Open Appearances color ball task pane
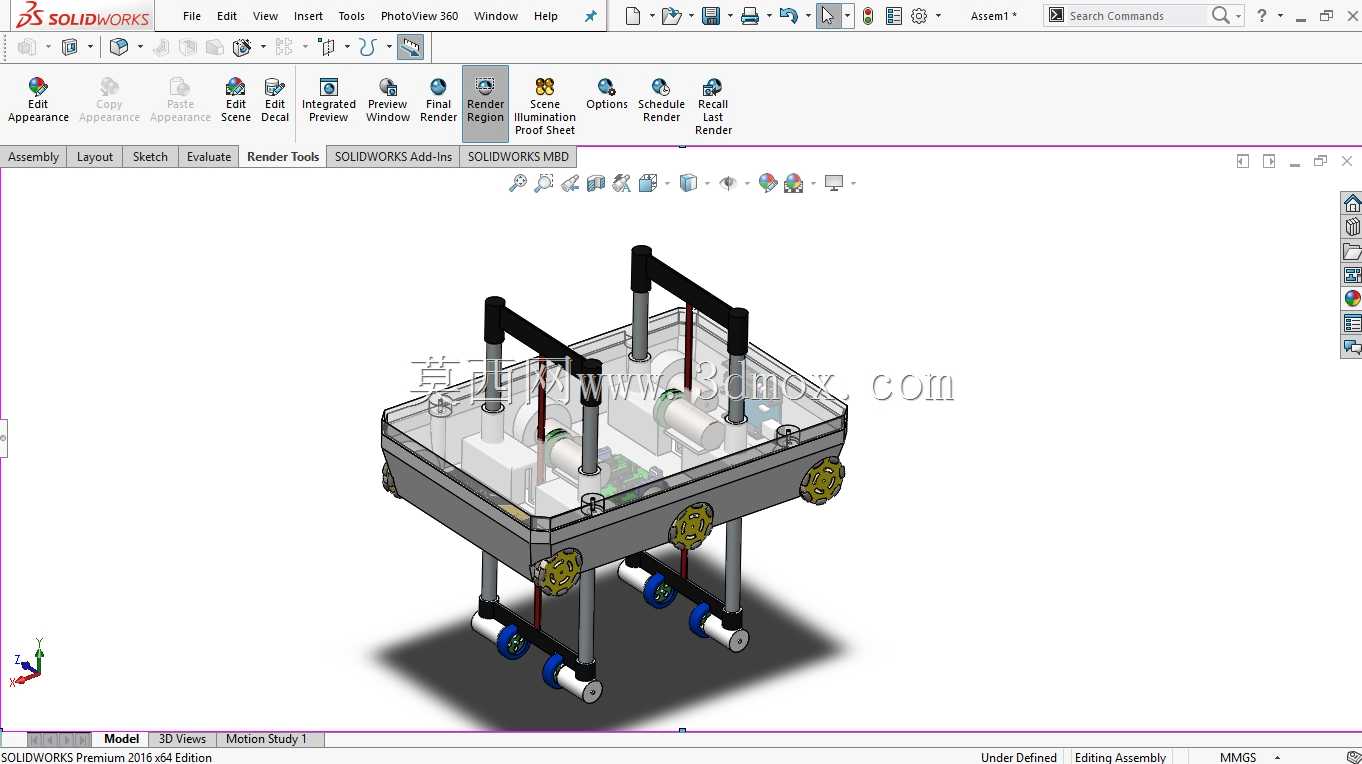 point(1352,299)
